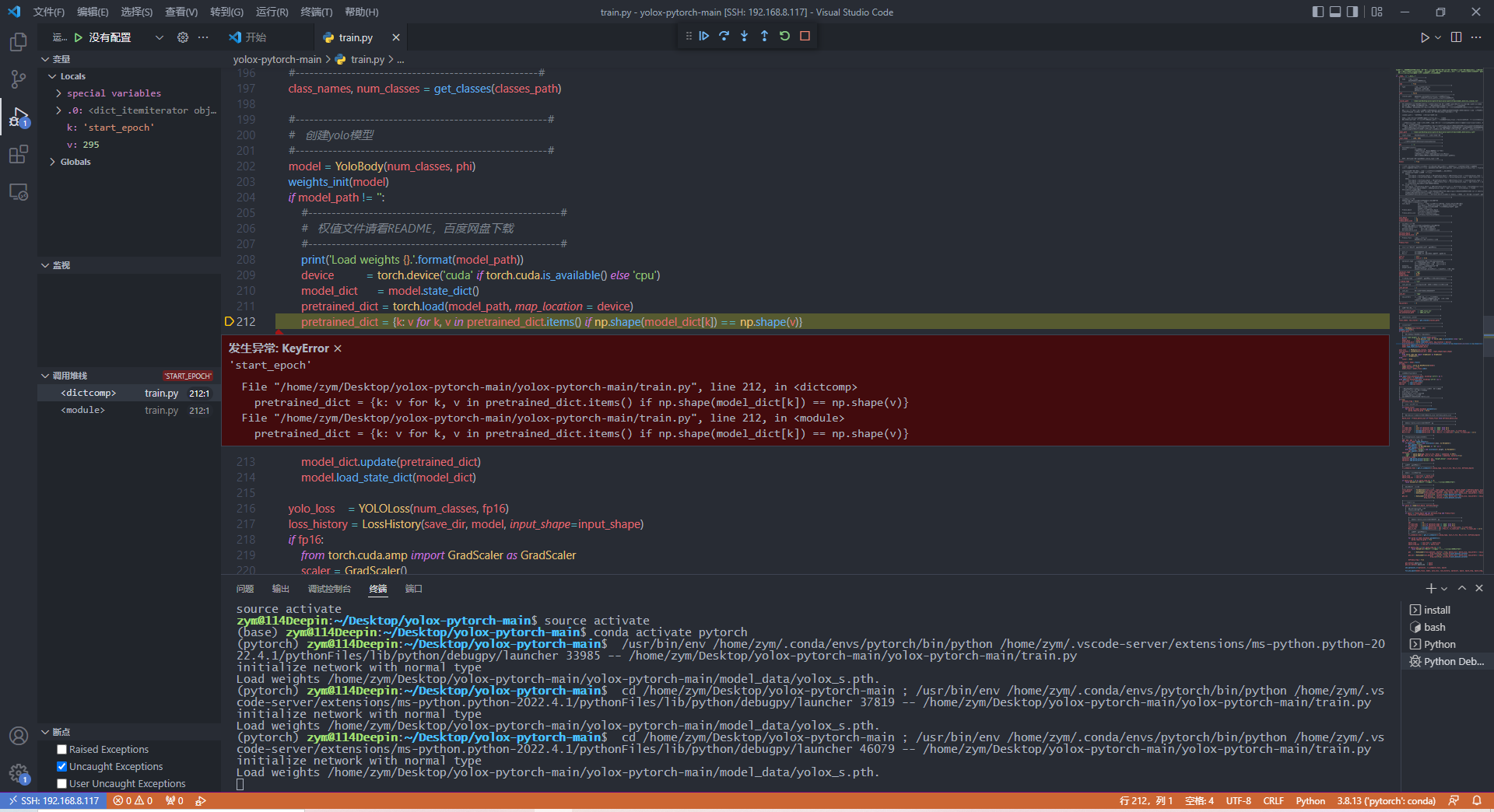This screenshot has width=1494, height=812.
Task: Stop the debug session
Action: pyautogui.click(x=805, y=36)
